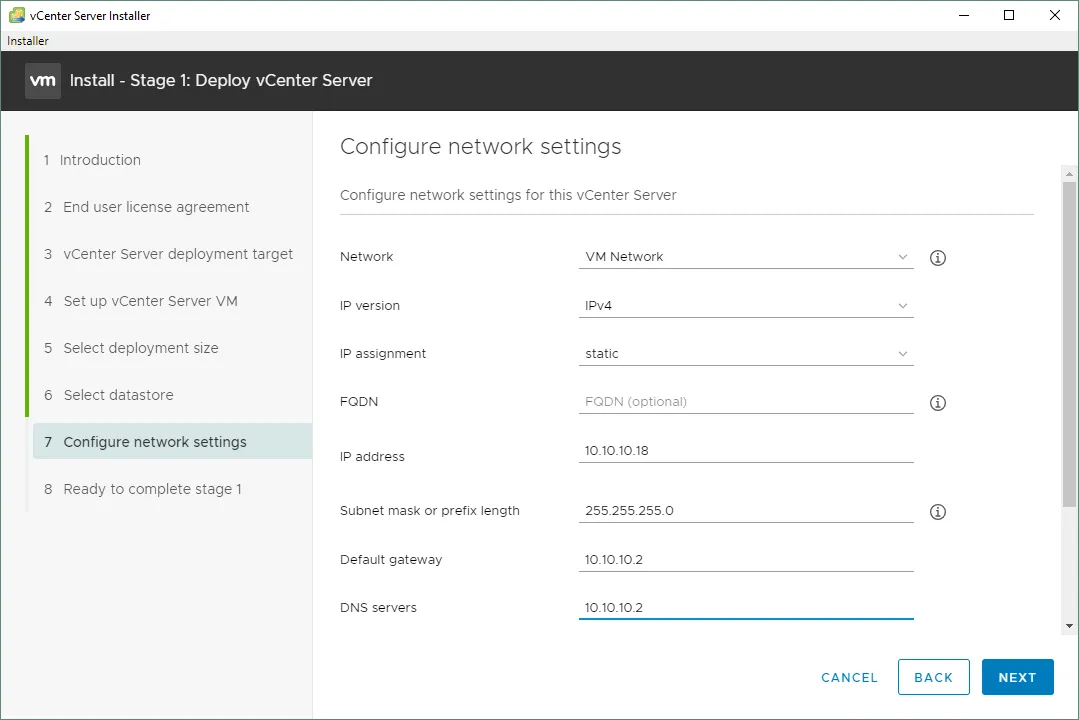Click the info icon beside FQDN field
Image resolution: width=1079 pixels, height=720 pixels.
(x=937, y=403)
